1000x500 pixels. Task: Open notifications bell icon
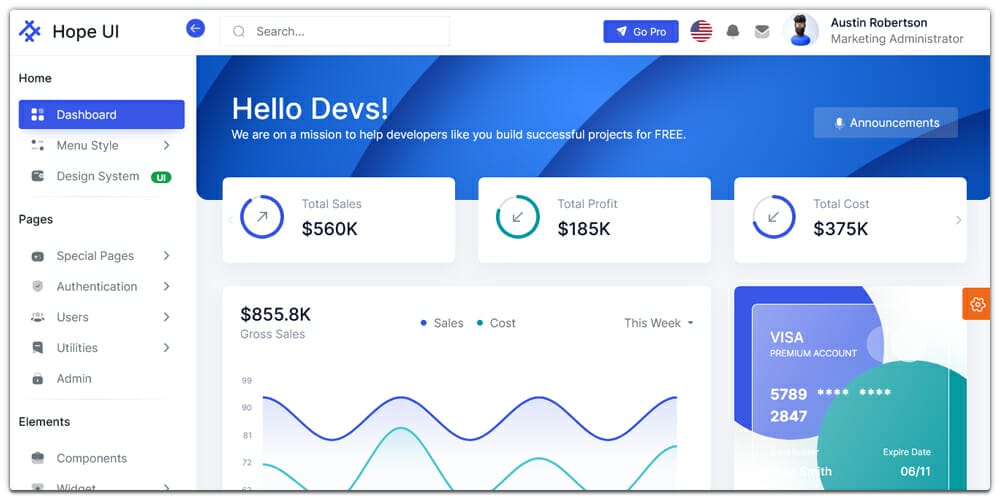(x=733, y=31)
